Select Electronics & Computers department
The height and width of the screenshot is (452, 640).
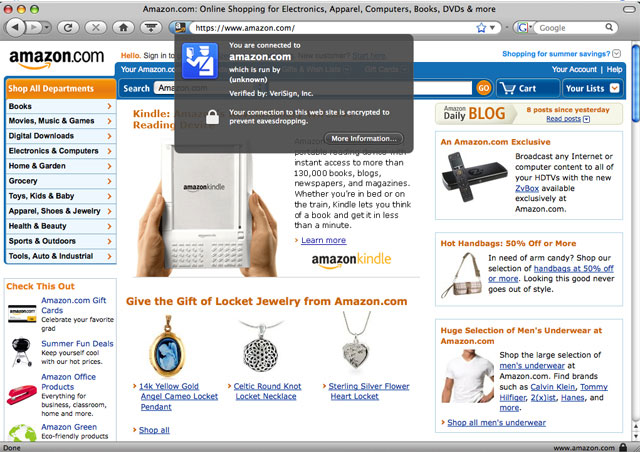pos(60,151)
